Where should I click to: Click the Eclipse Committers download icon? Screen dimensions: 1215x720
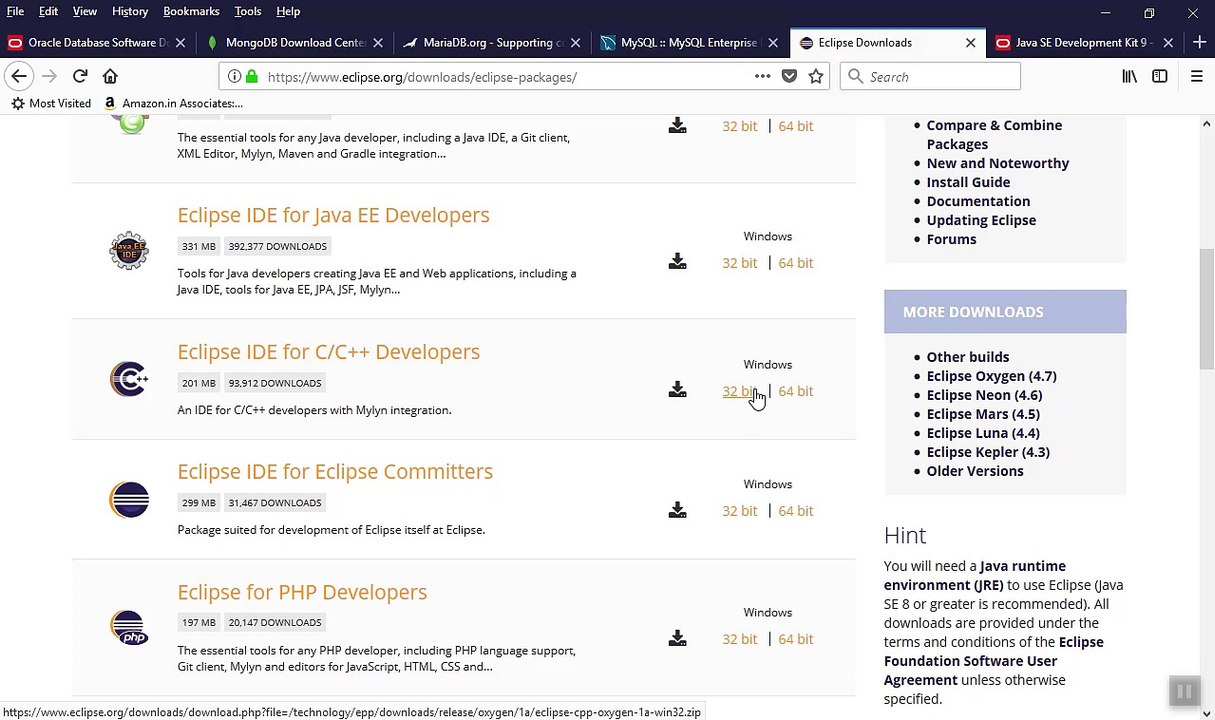point(678,510)
